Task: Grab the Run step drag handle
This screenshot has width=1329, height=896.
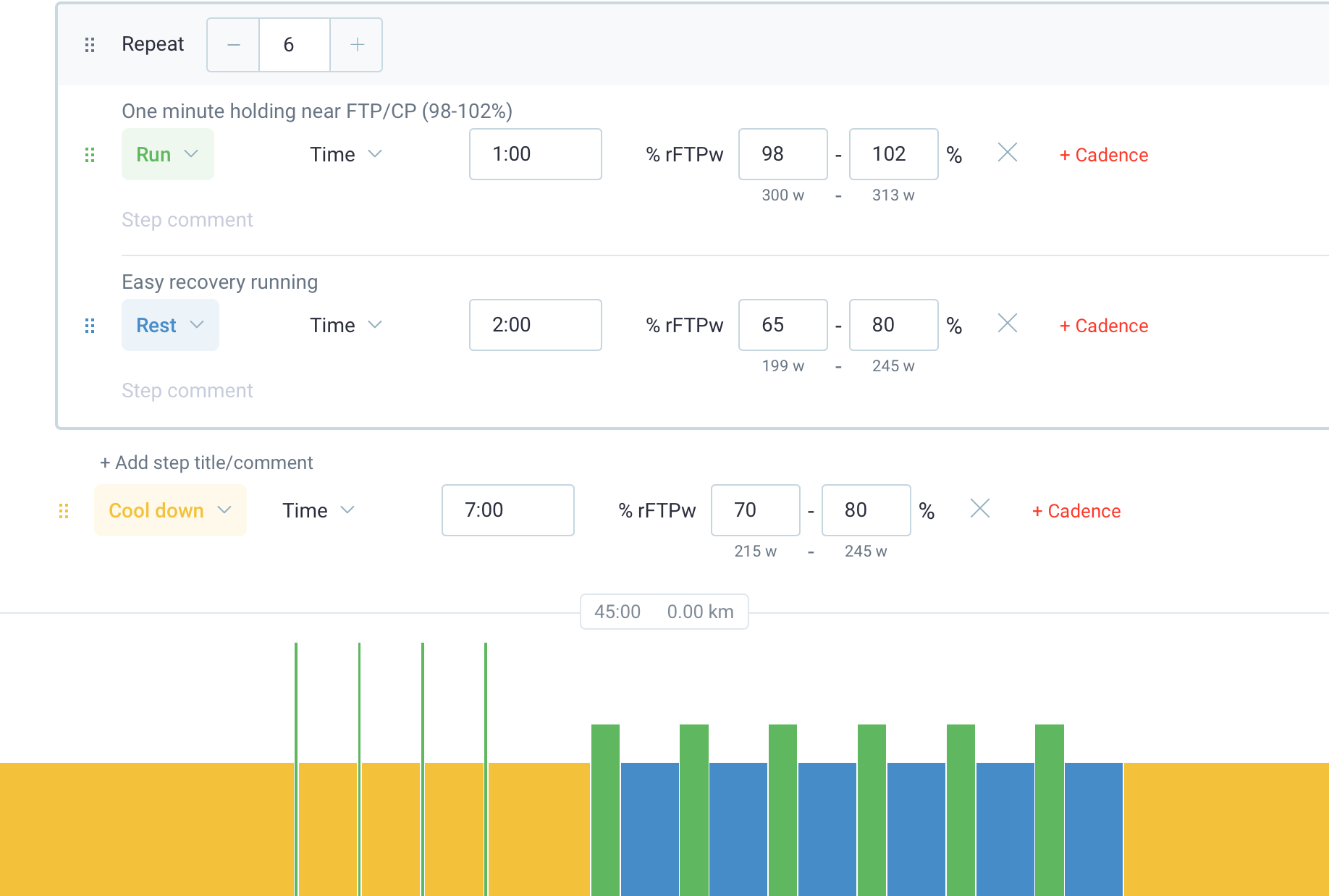Action: coord(90,155)
